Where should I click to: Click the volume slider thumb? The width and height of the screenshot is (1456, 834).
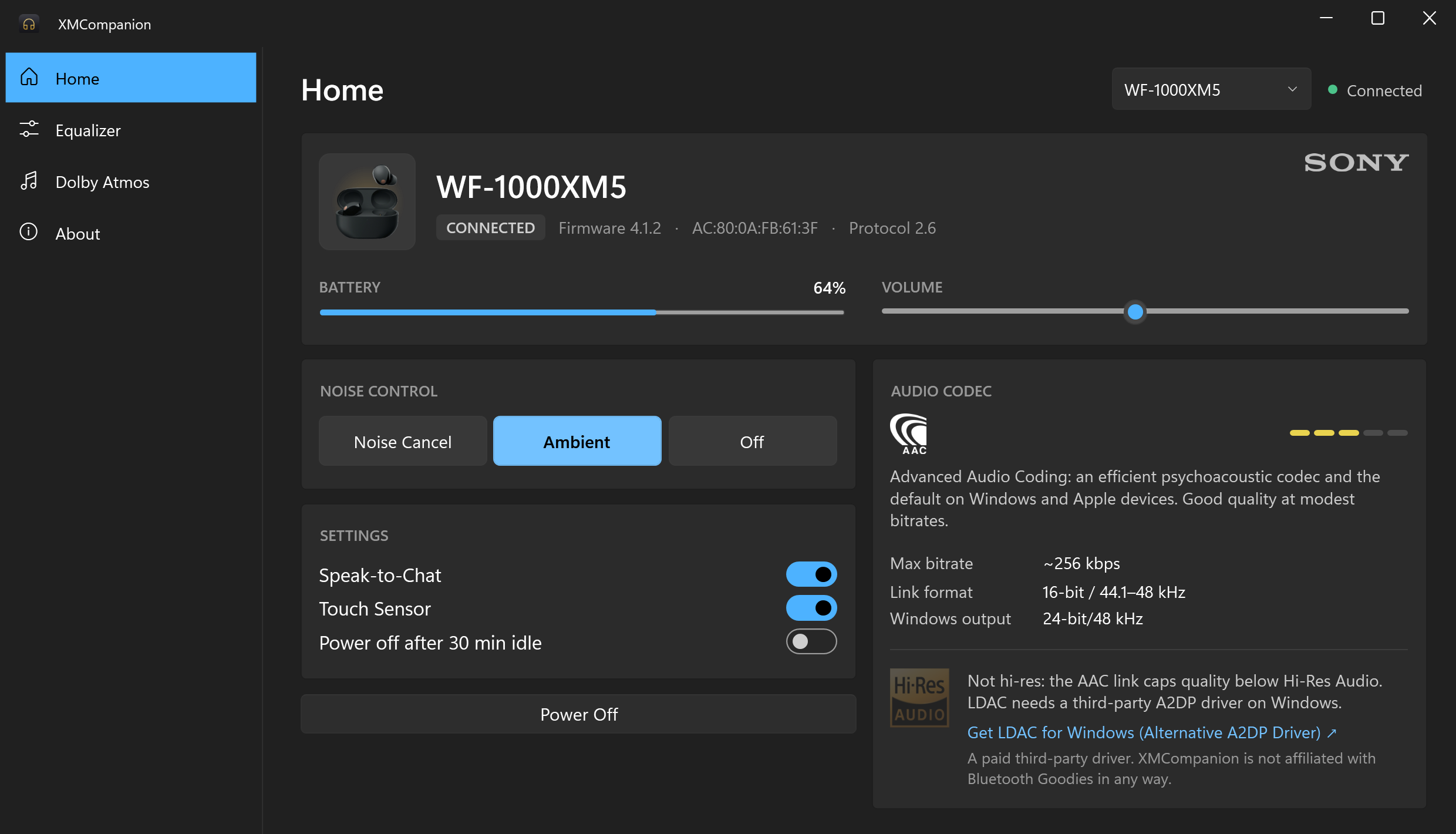[1135, 311]
